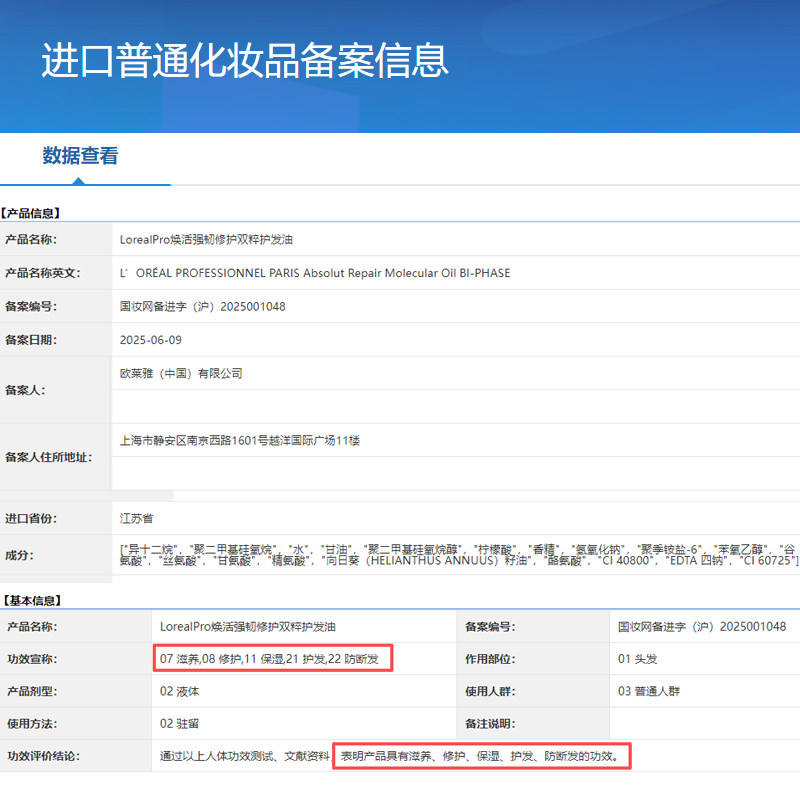The height and width of the screenshot is (800, 800).
Task: Click the 功效宣称: label
Action: click(x=32, y=659)
